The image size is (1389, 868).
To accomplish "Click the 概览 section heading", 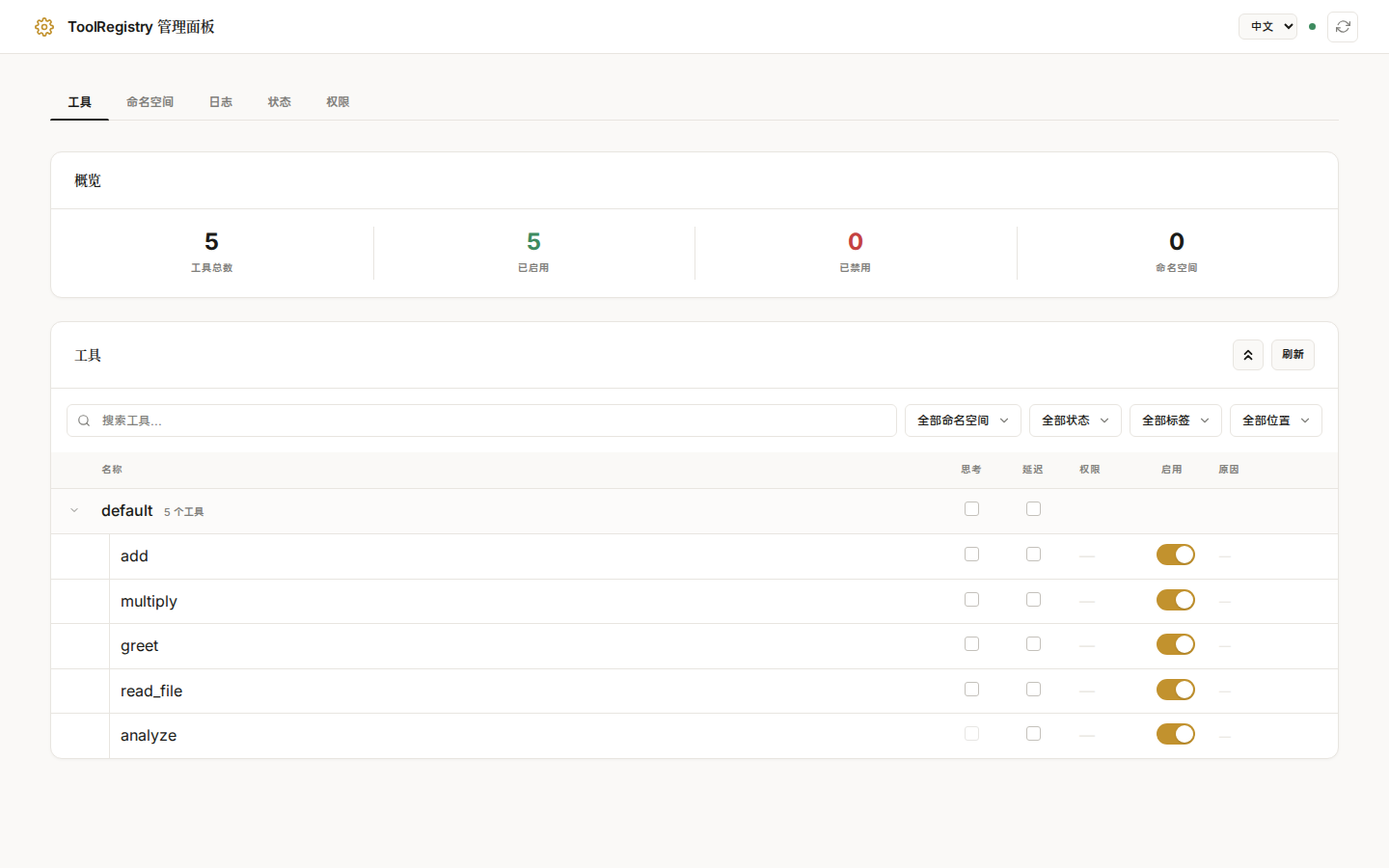I will [88, 180].
